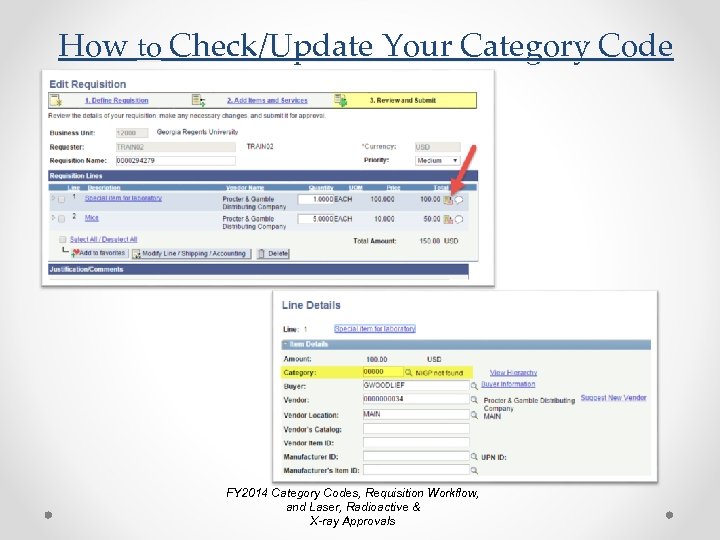Click comment bubble icon on Mice line
This screenshot has height=540, width=720.
pyautogui.click(x=459, y=219)
